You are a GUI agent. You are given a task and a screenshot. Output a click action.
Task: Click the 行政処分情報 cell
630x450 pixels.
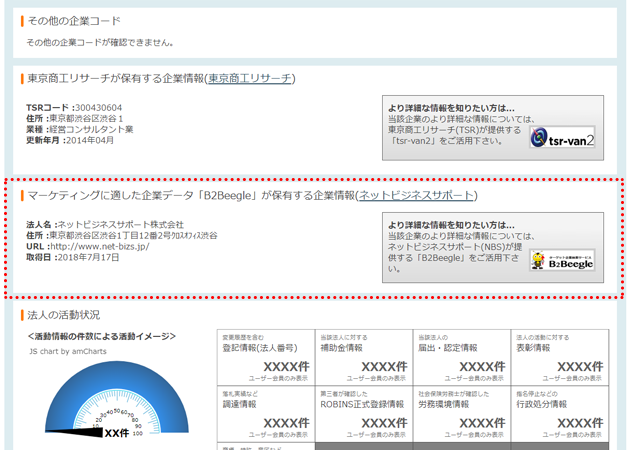coord(560,414)
